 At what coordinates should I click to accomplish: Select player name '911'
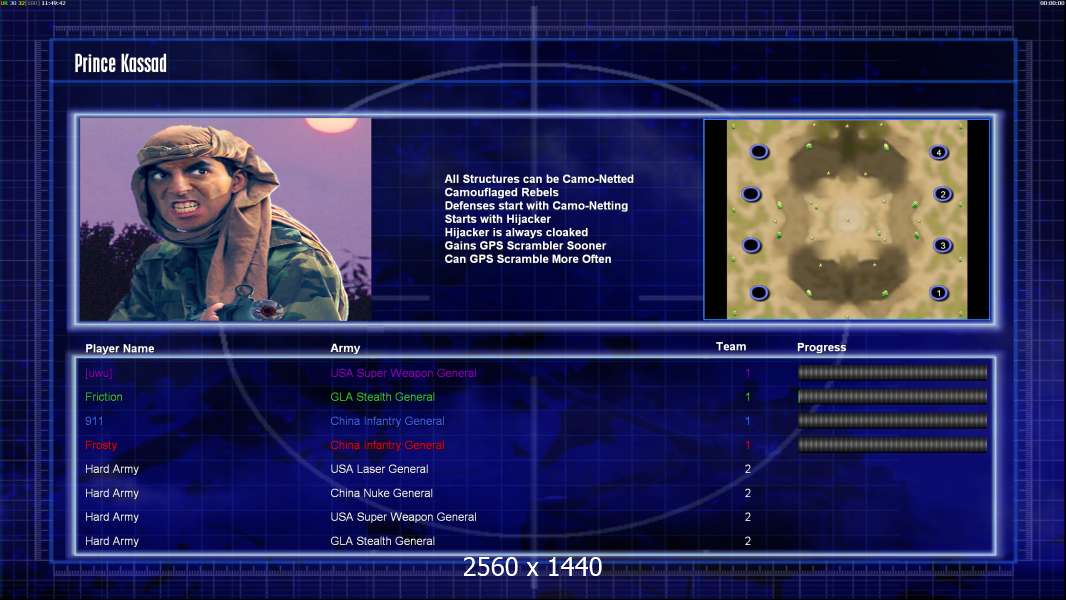pyautogui.click(x=94, y=421)
